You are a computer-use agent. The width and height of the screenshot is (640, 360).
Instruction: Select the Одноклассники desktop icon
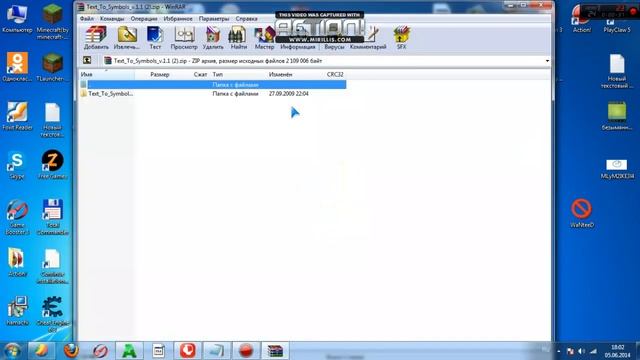[x=17, y=67]
